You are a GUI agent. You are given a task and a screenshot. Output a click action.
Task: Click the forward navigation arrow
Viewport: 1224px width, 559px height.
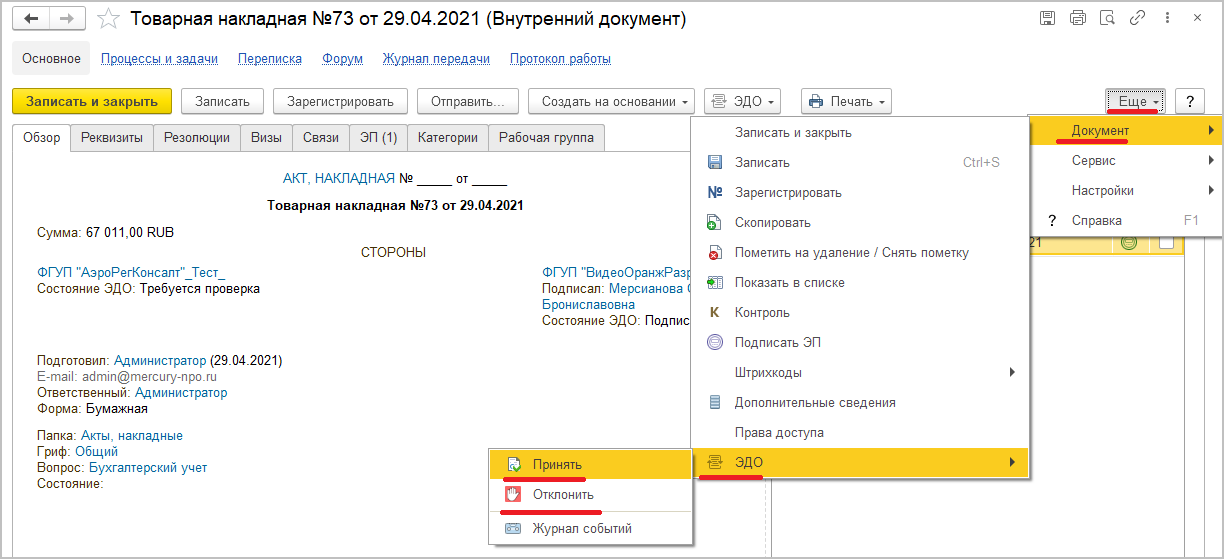click(66, 19)
